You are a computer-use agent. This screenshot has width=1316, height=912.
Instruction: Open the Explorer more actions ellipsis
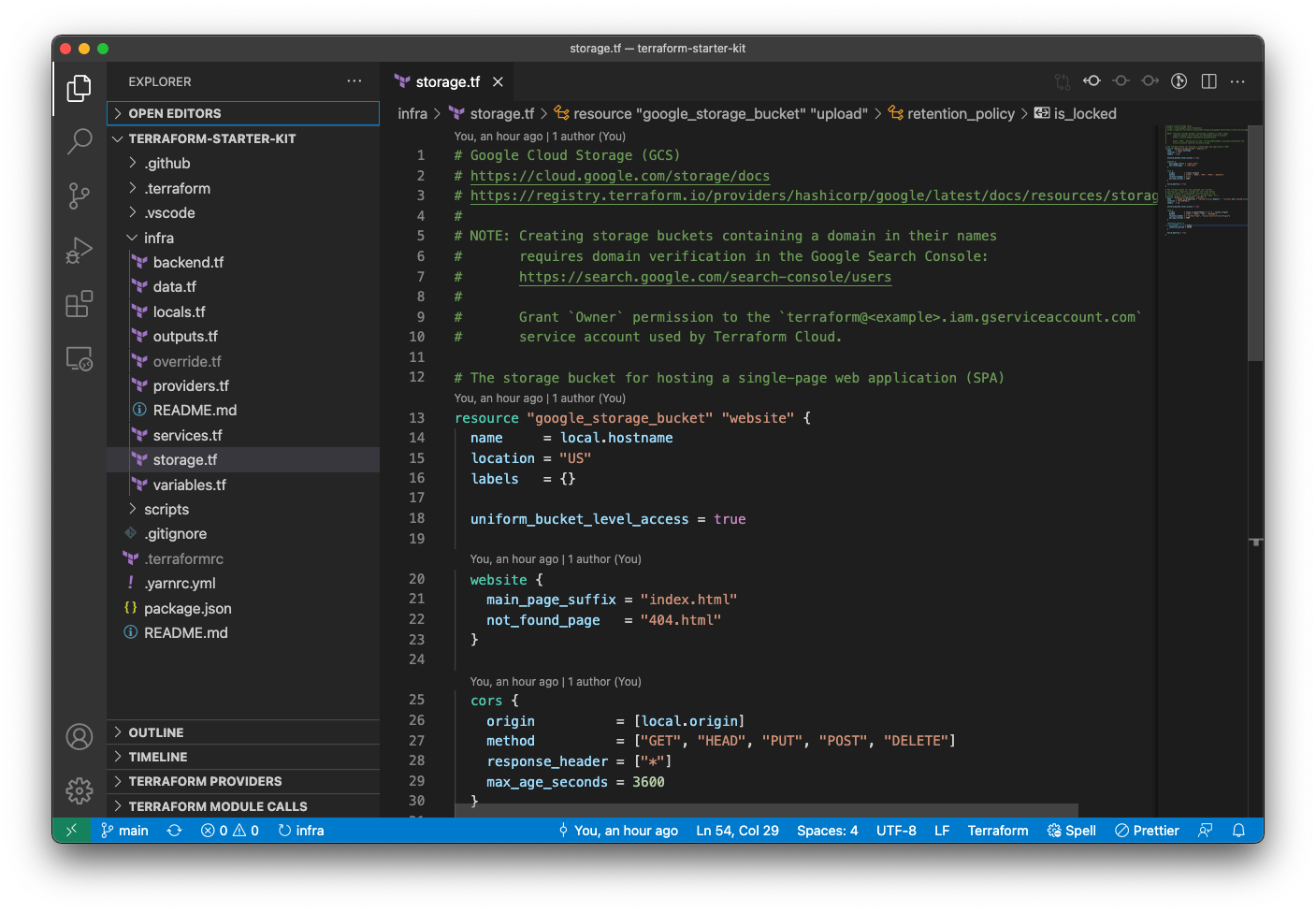point(354,81)
